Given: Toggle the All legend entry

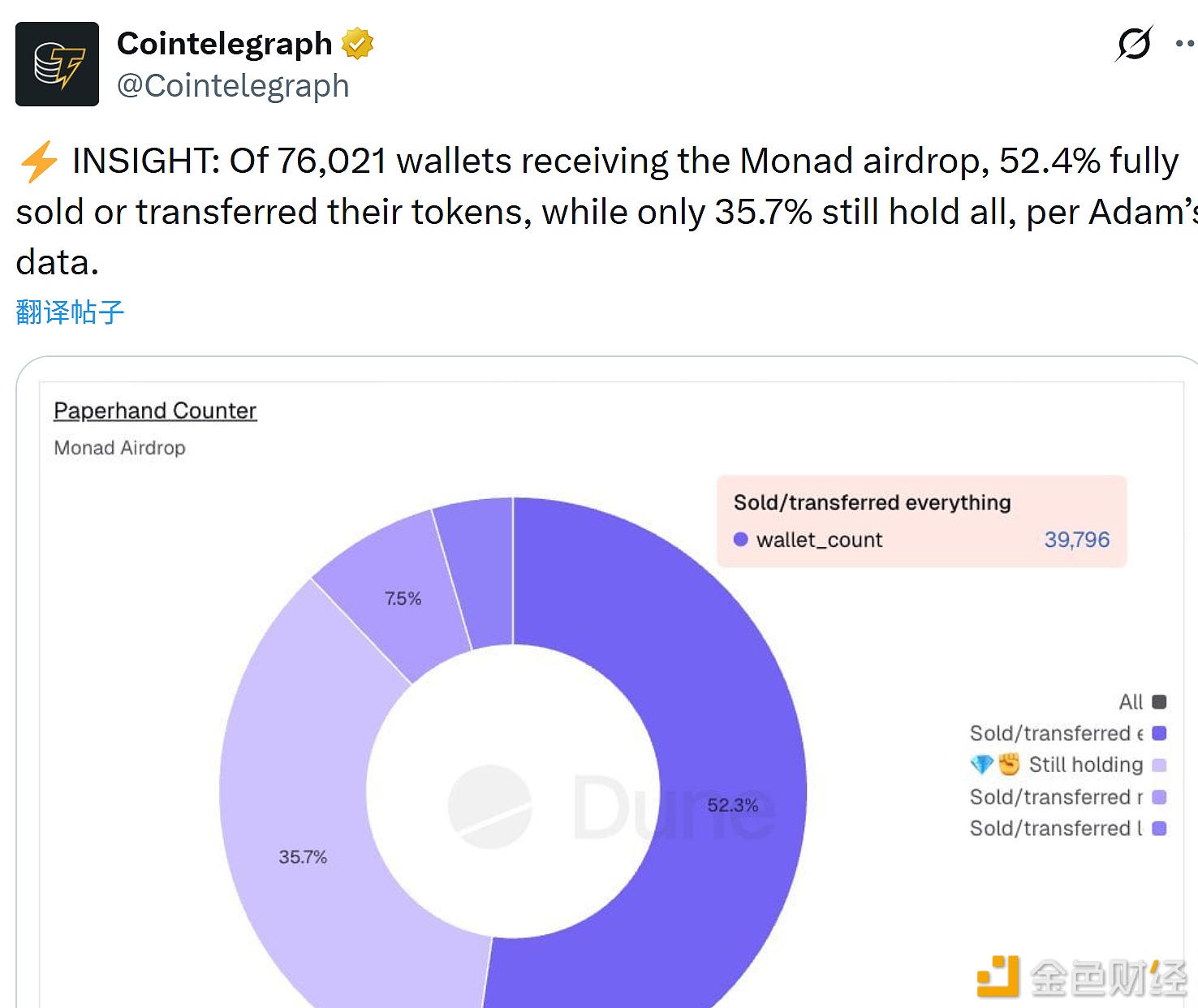Looking at the screenshot, I should click(x=1134, y=701).
